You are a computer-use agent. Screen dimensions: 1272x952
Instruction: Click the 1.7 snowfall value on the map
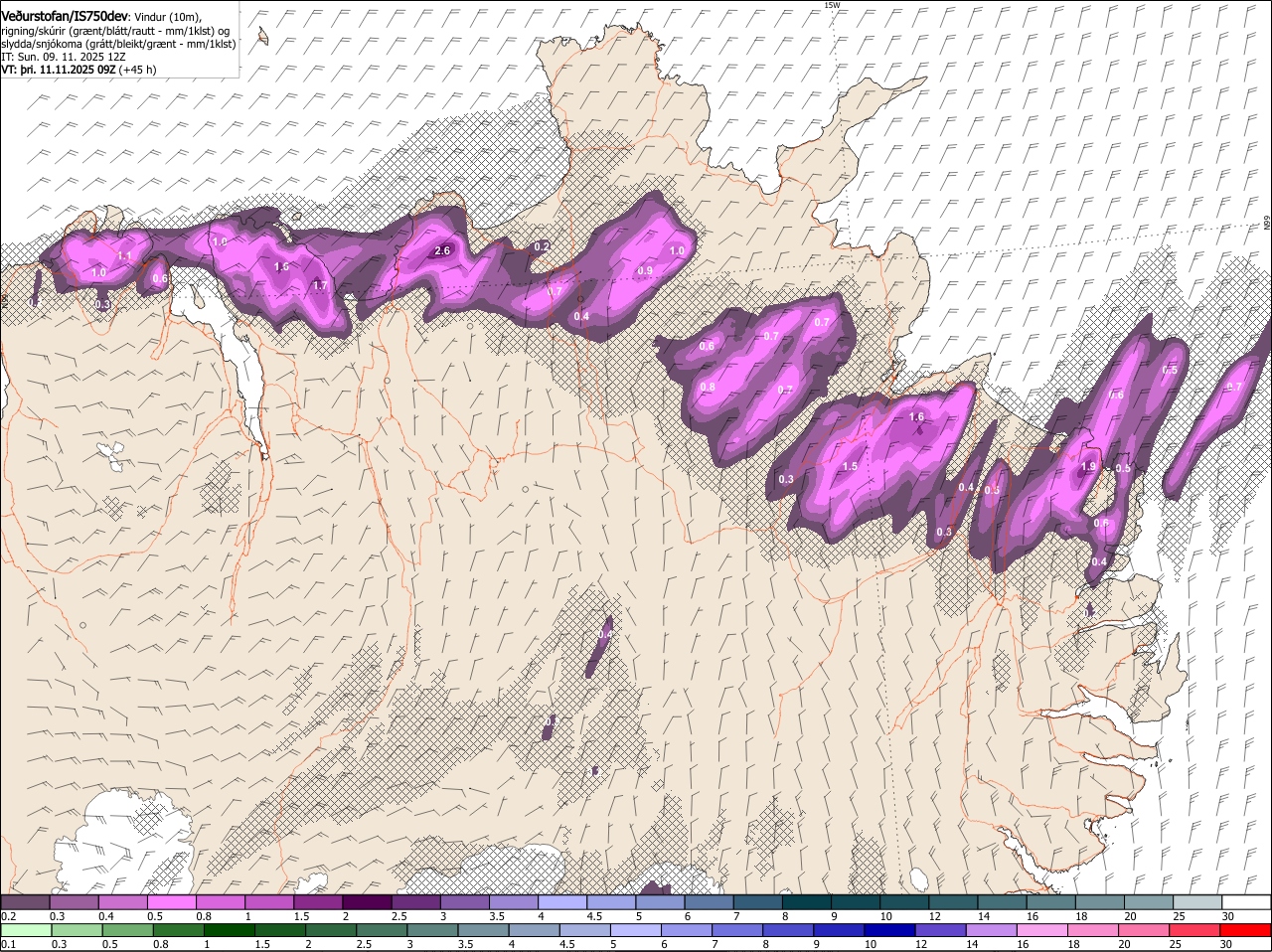click(x=320, y=285)
